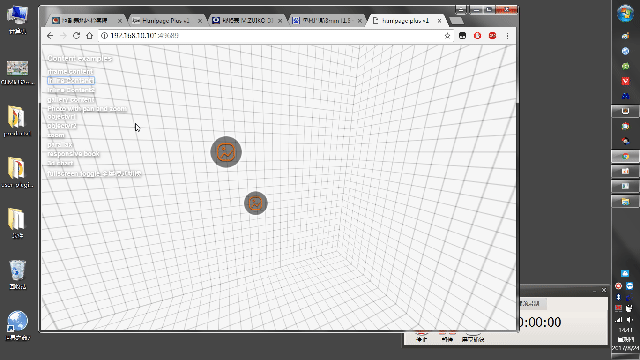Viewport: 640px width, 360px height.
Task: Click the red circular extension icon
Action: point(478,36)
